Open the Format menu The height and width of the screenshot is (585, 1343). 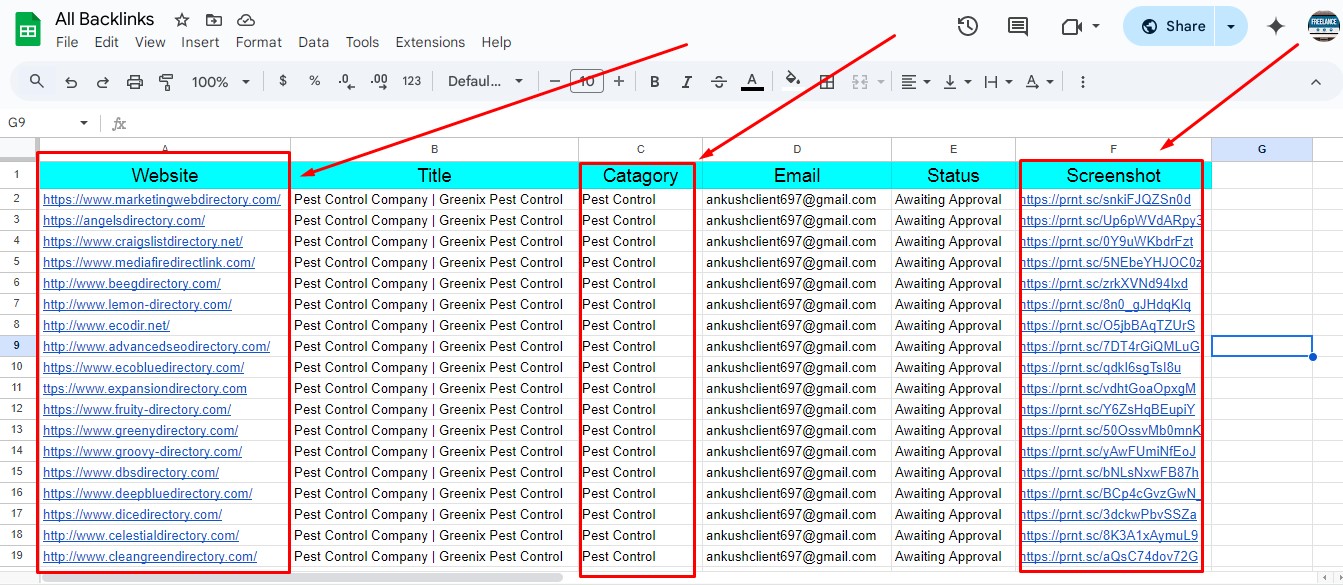(x=258, y=42)
